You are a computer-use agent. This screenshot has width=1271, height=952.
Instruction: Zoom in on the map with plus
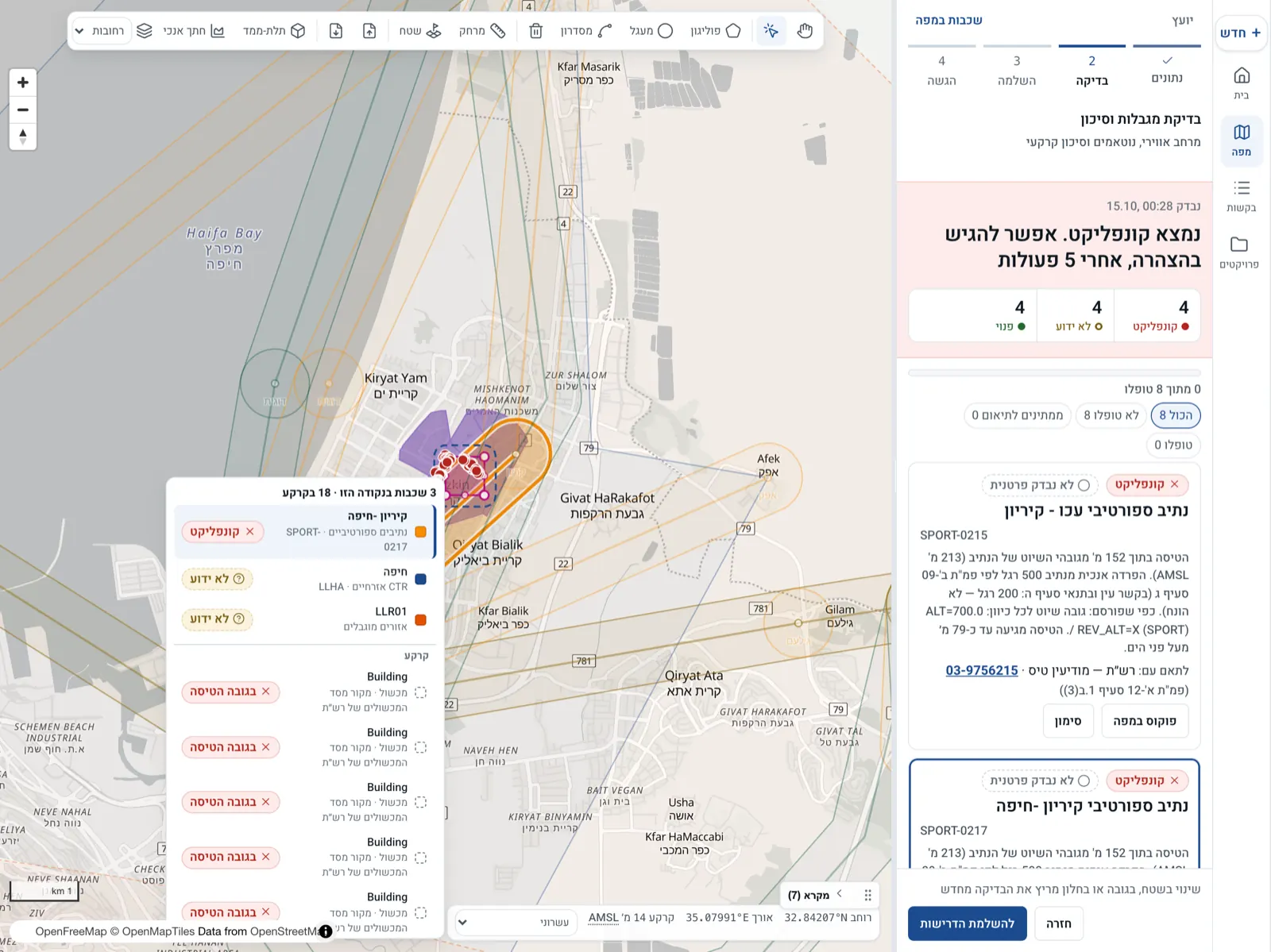coord(23,83)
